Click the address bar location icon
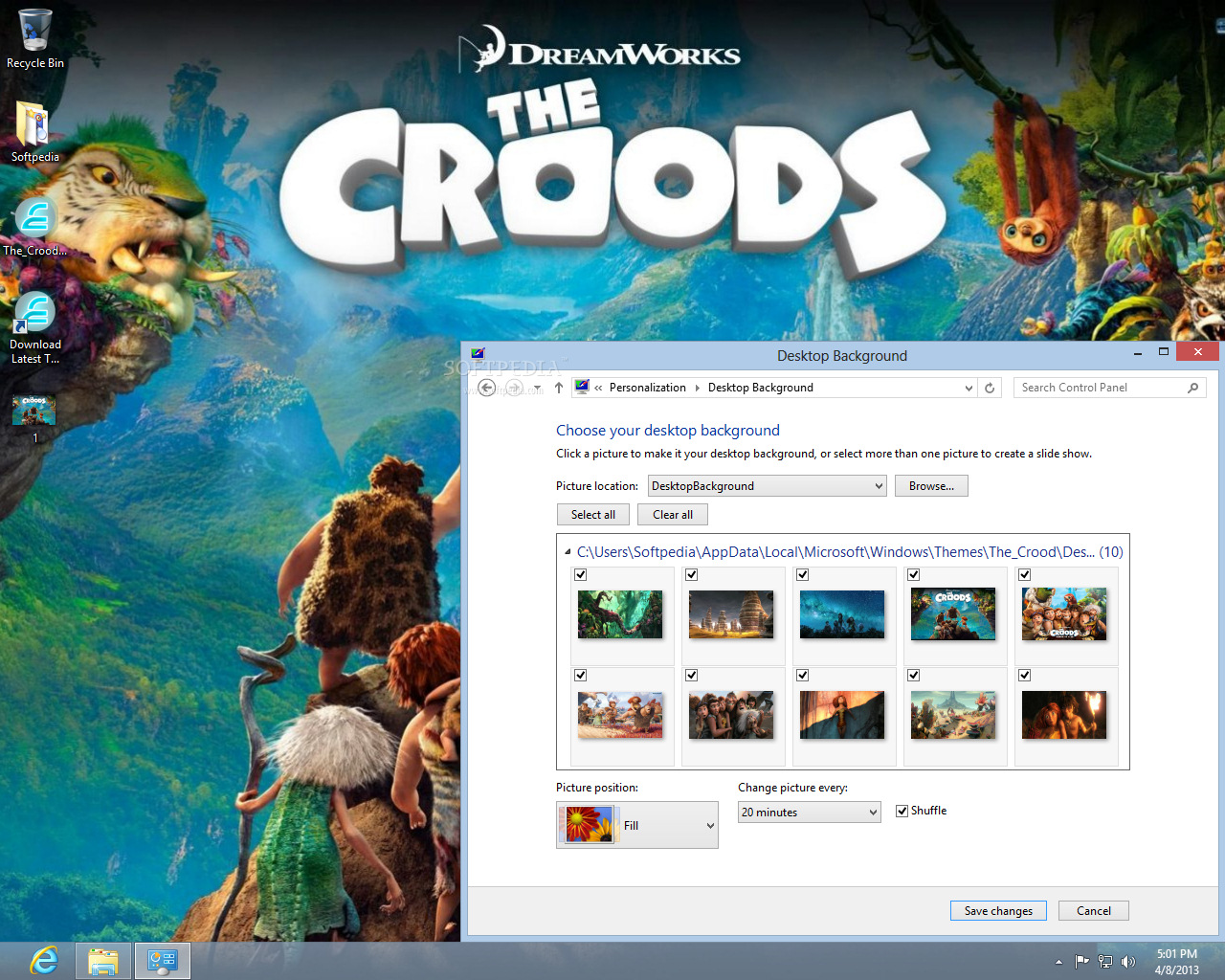The width and height of the screenshot is (1225, 980). [x=582, y=388]
